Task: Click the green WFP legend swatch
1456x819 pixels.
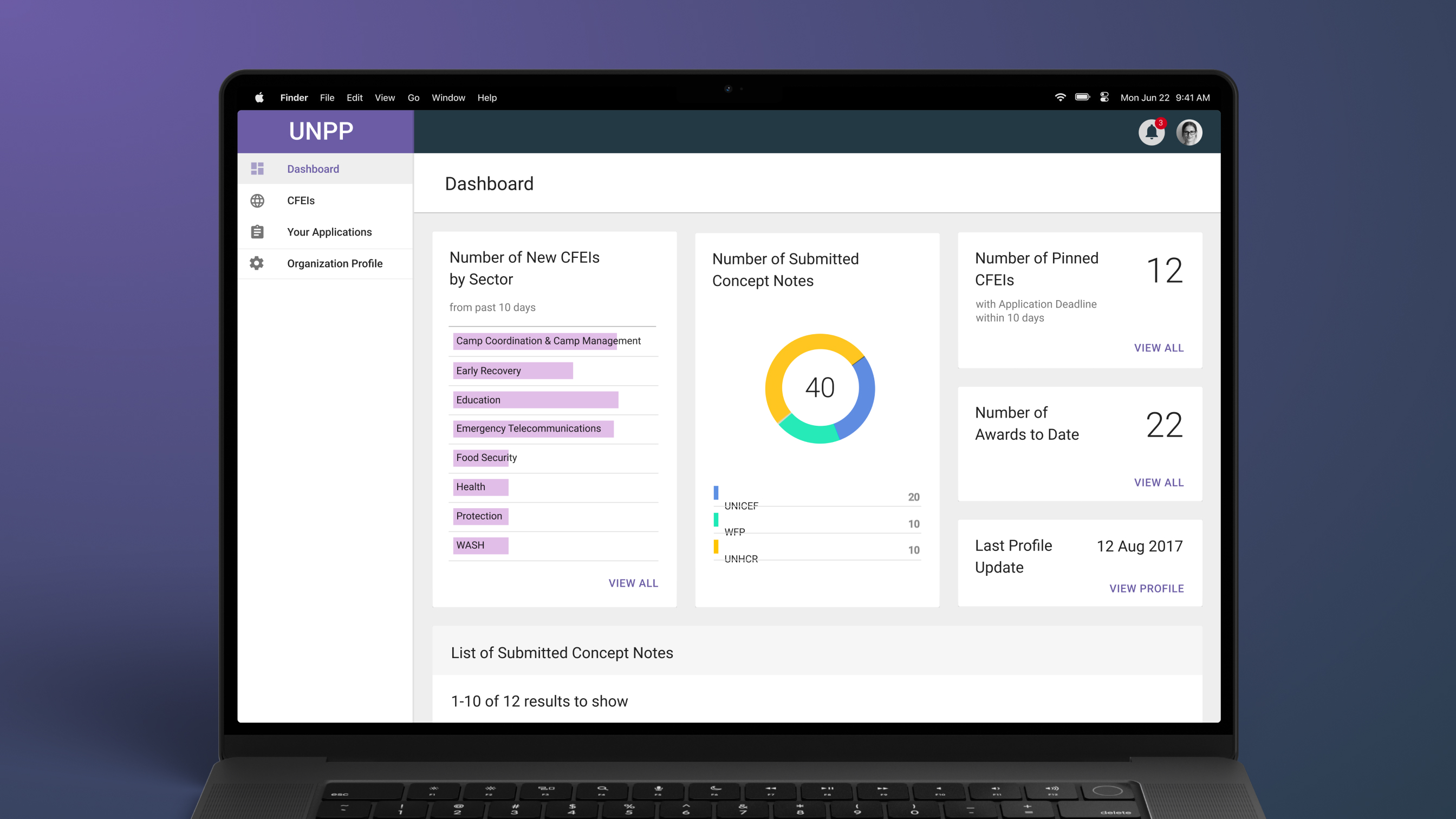Action: [716, 519]
